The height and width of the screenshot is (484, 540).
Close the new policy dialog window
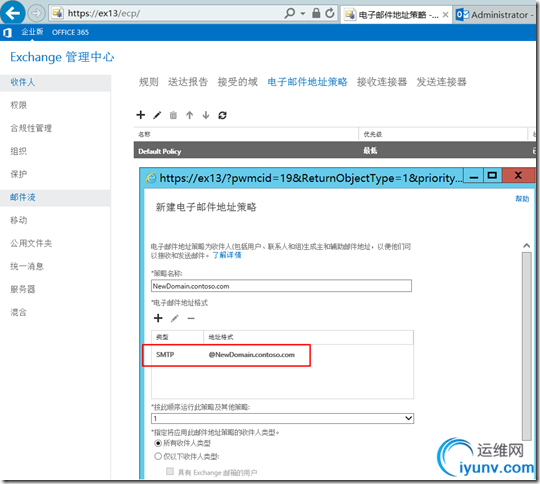click(x=518, y=175)
